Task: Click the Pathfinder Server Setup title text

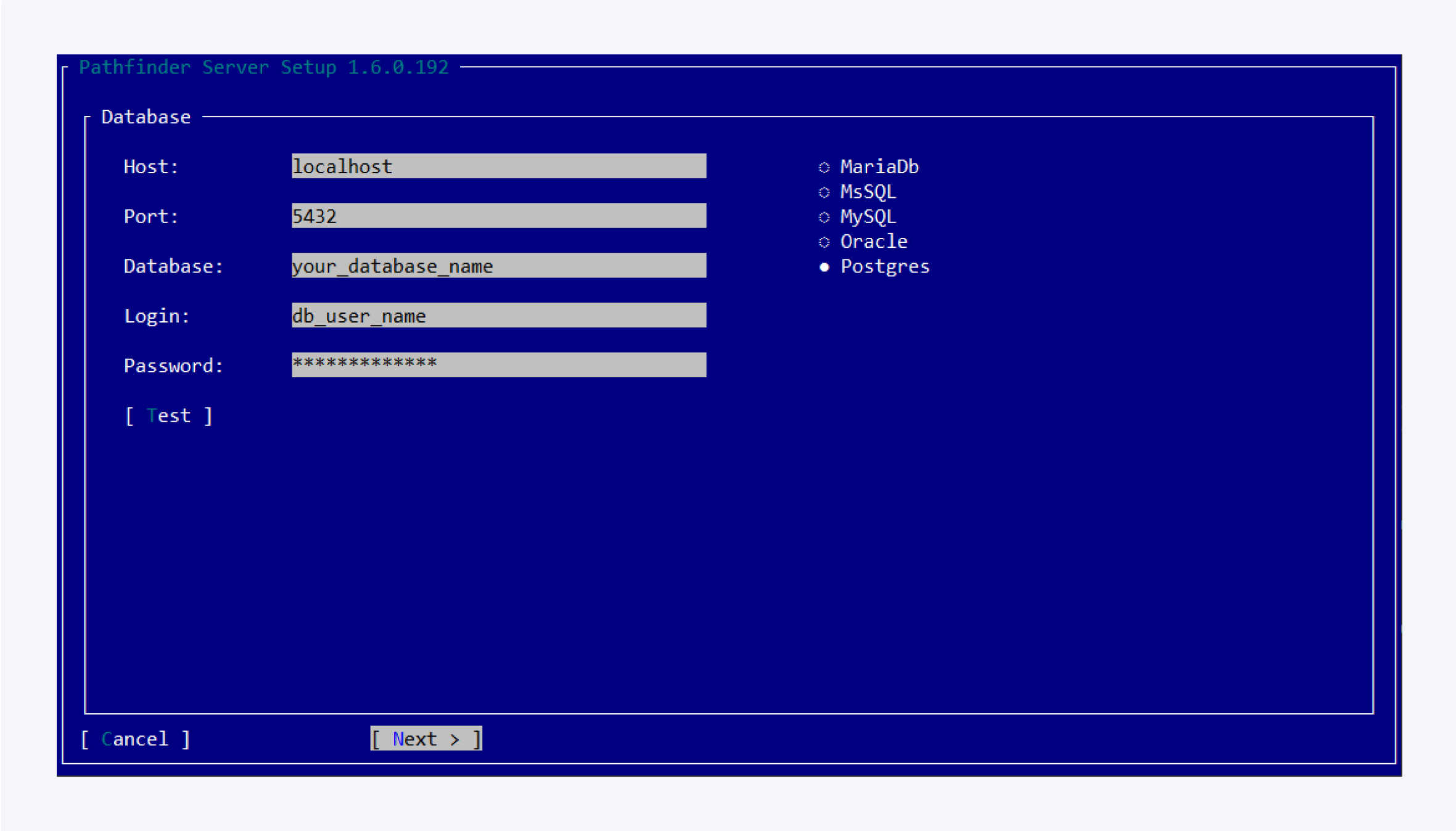Action: 264,67
